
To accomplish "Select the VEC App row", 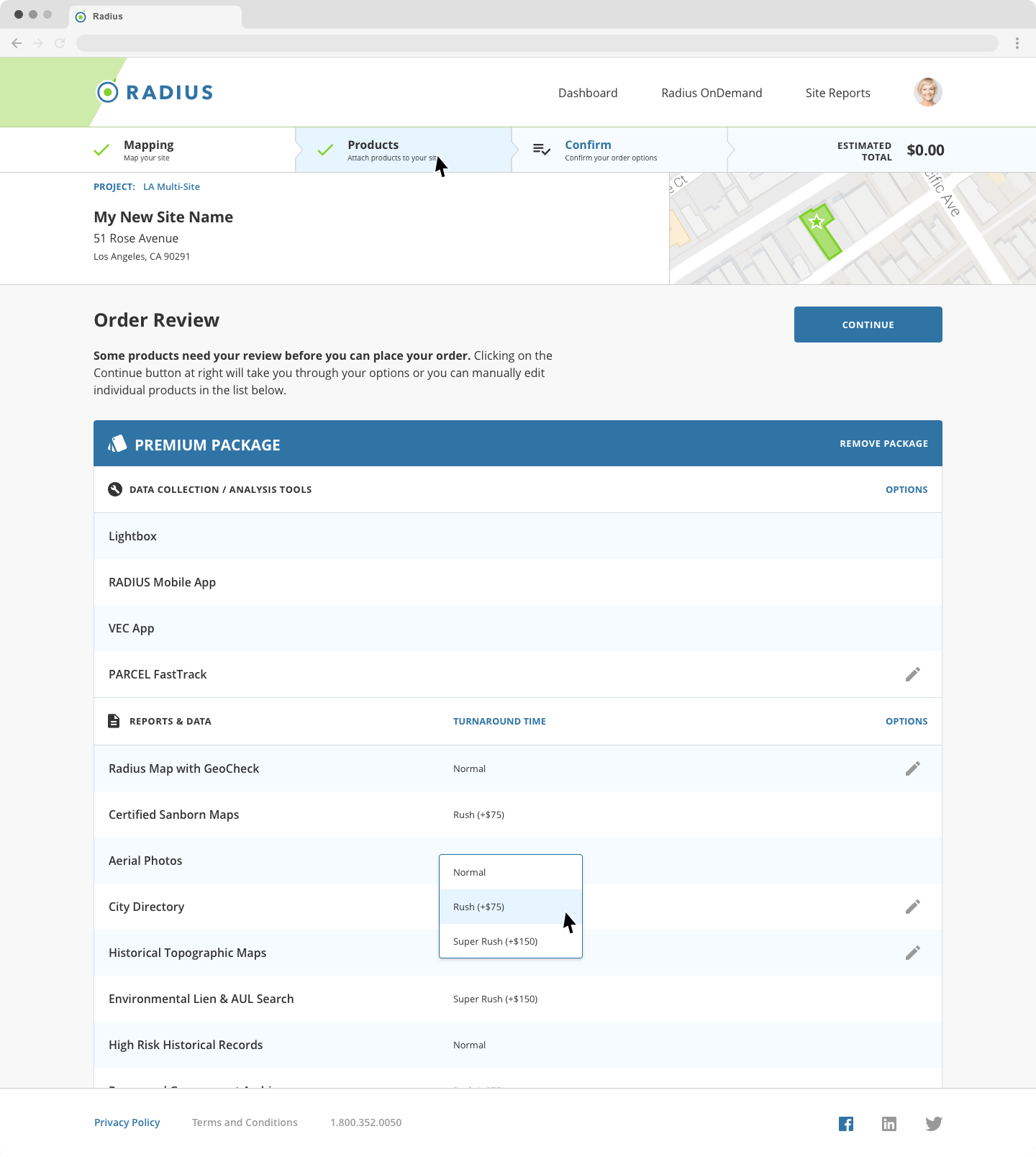I will 518,628.
